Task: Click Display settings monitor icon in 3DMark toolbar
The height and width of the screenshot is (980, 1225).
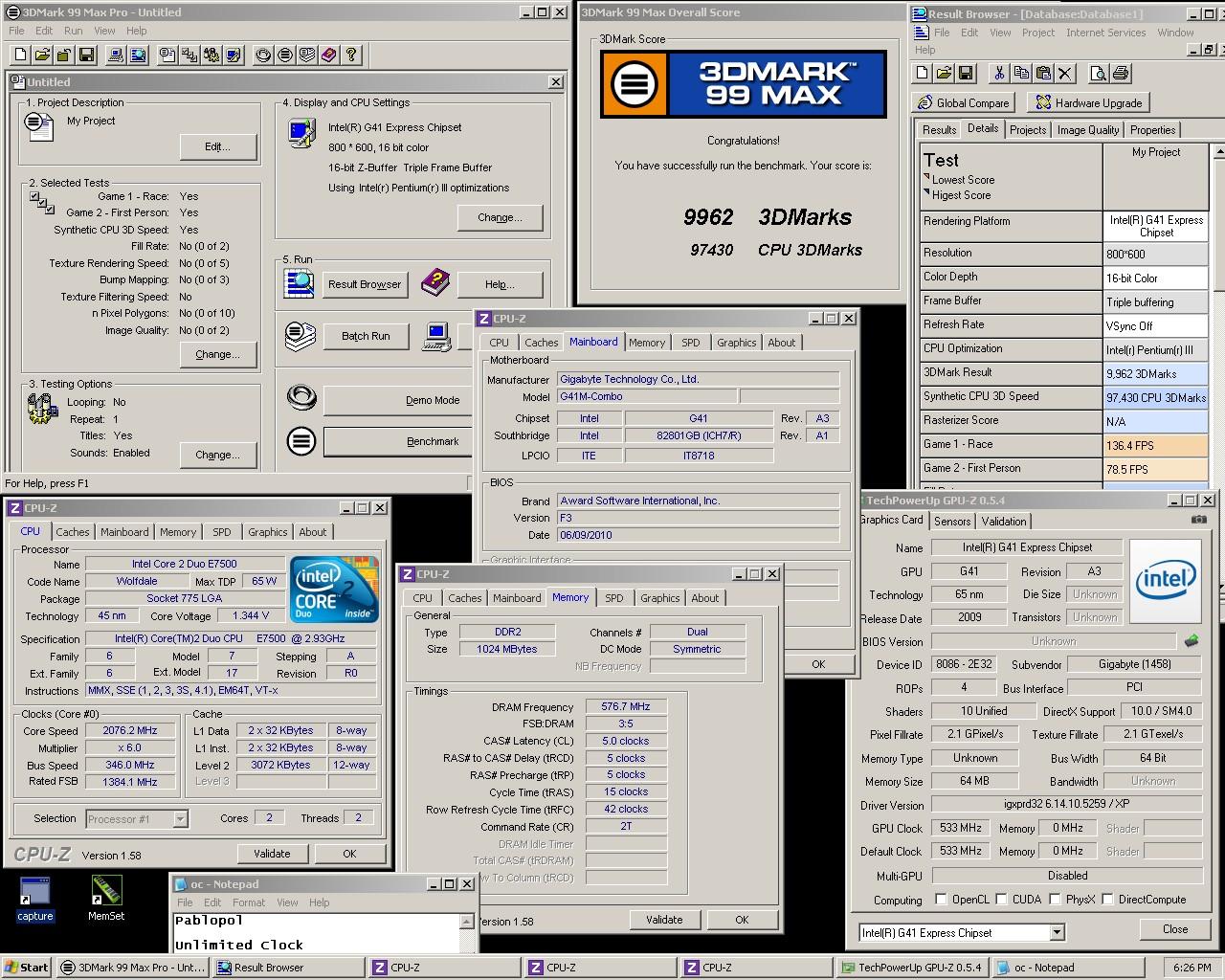Action: pyautogui.click(x=234, y=55)
